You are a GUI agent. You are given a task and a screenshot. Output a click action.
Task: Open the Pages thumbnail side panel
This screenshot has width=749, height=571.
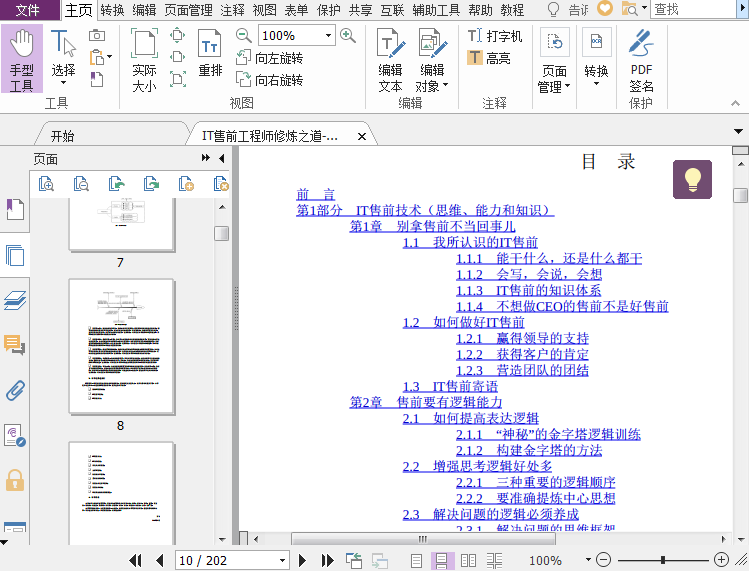[x=15, y=255]
